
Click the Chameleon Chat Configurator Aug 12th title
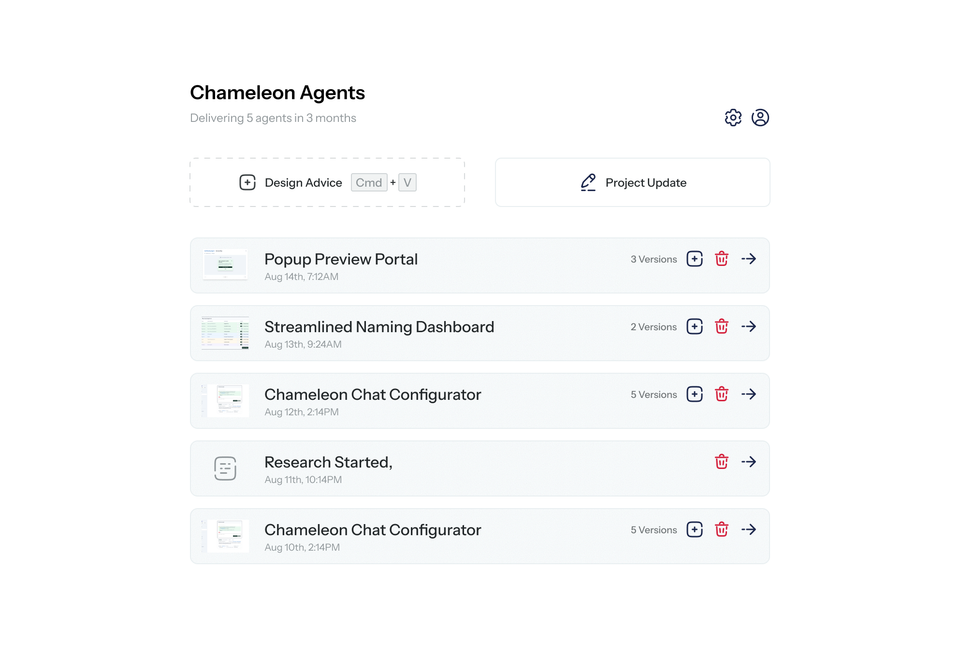373,395
